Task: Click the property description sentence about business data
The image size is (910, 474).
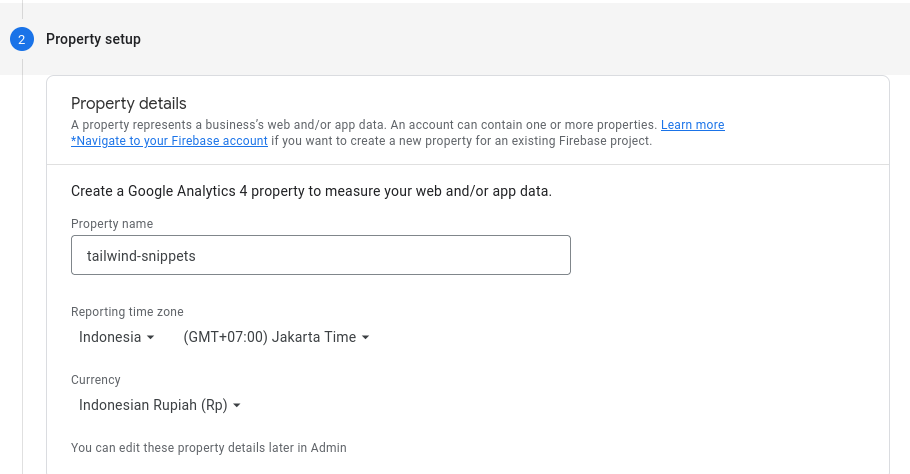Action: [364, 125]
